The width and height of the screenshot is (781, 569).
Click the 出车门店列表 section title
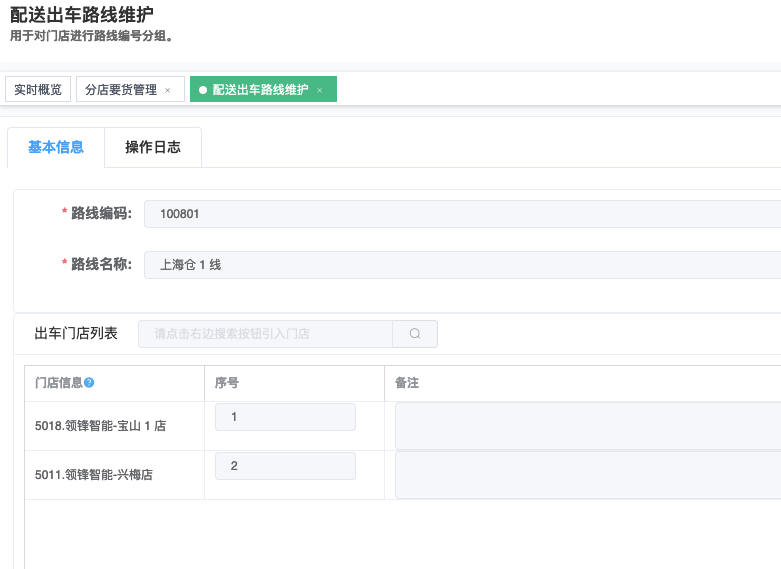click(x=76, y=333)
